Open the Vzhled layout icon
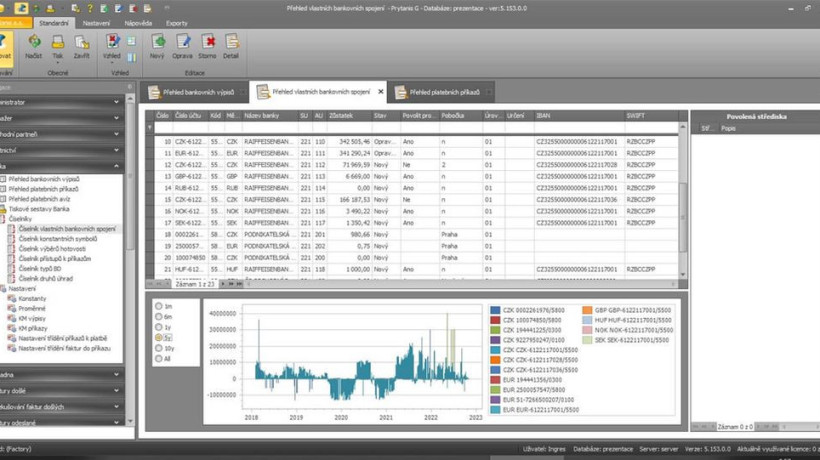Screen dimensions: 820x460 [111, 42]
